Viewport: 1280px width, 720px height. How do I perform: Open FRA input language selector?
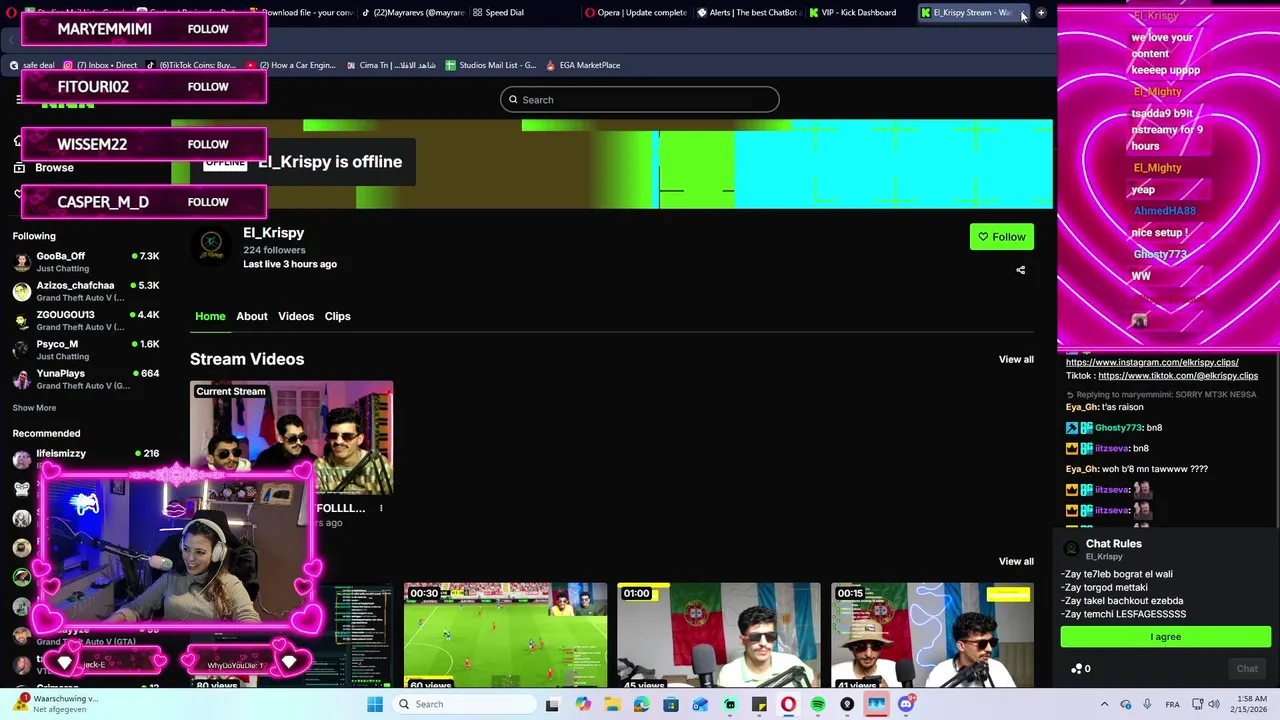click(1173, 704)
